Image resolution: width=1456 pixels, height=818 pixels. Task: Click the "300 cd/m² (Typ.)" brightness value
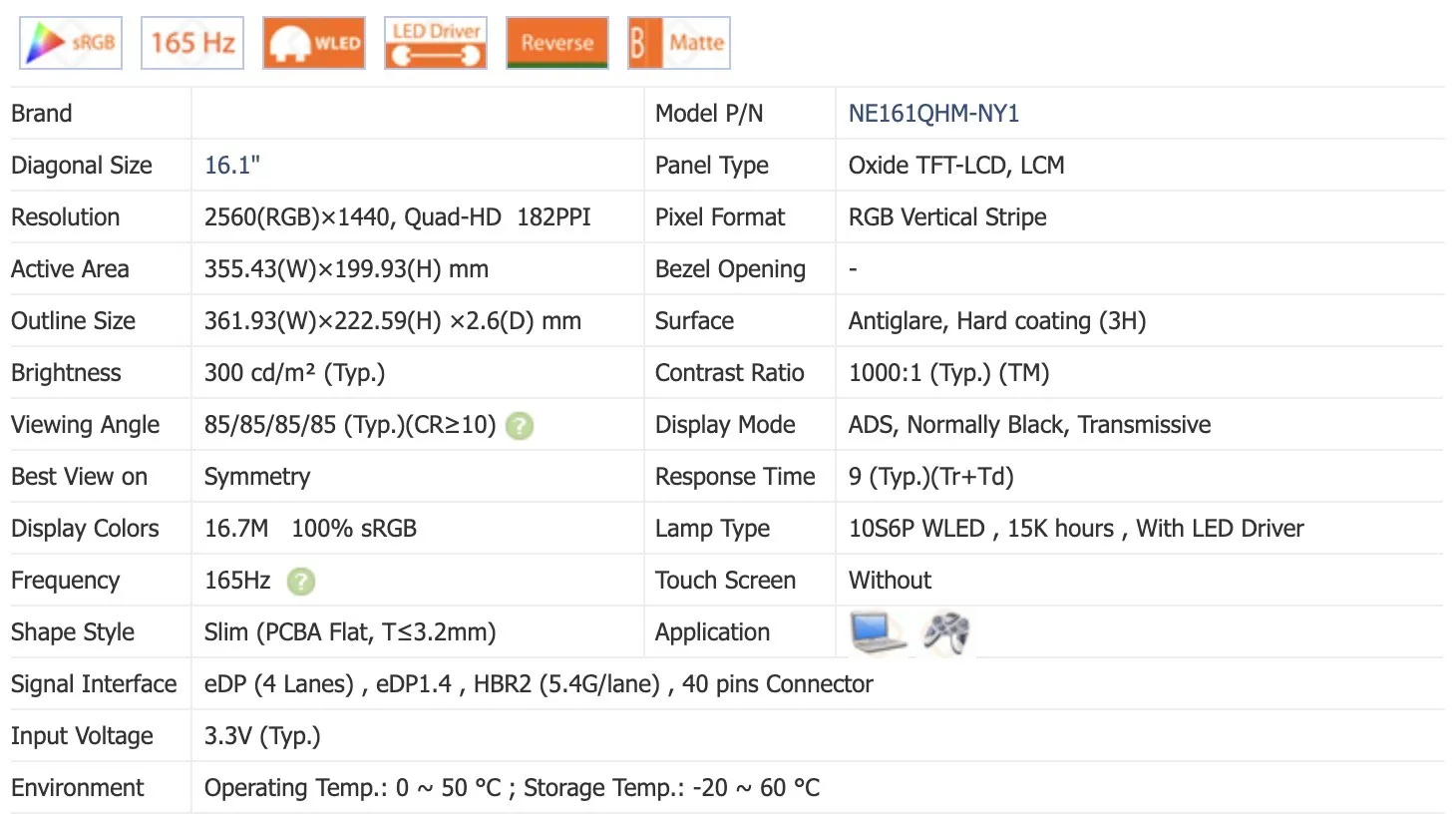[294, 373]
